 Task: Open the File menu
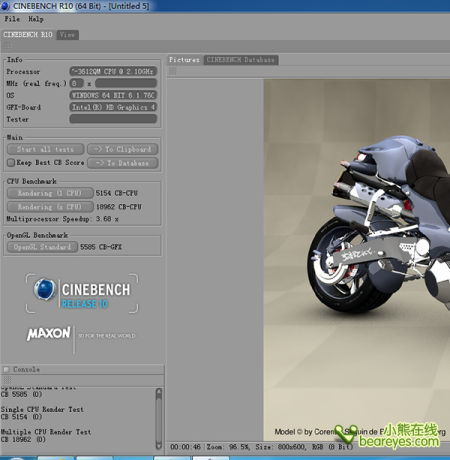12,19
